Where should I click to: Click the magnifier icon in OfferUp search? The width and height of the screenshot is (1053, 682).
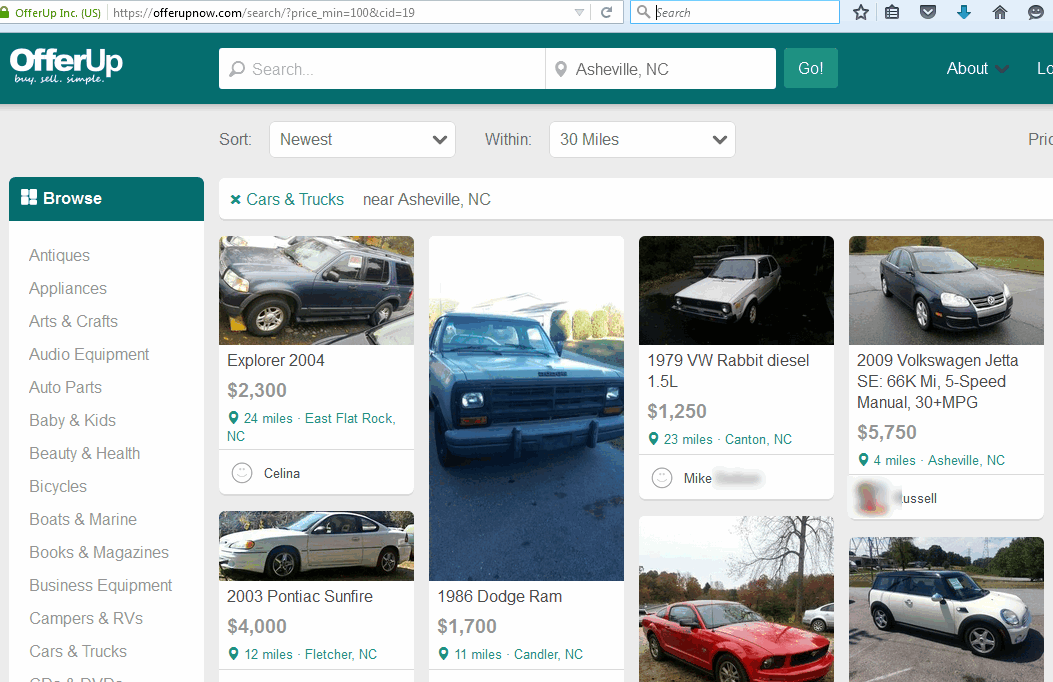(237, 69)
